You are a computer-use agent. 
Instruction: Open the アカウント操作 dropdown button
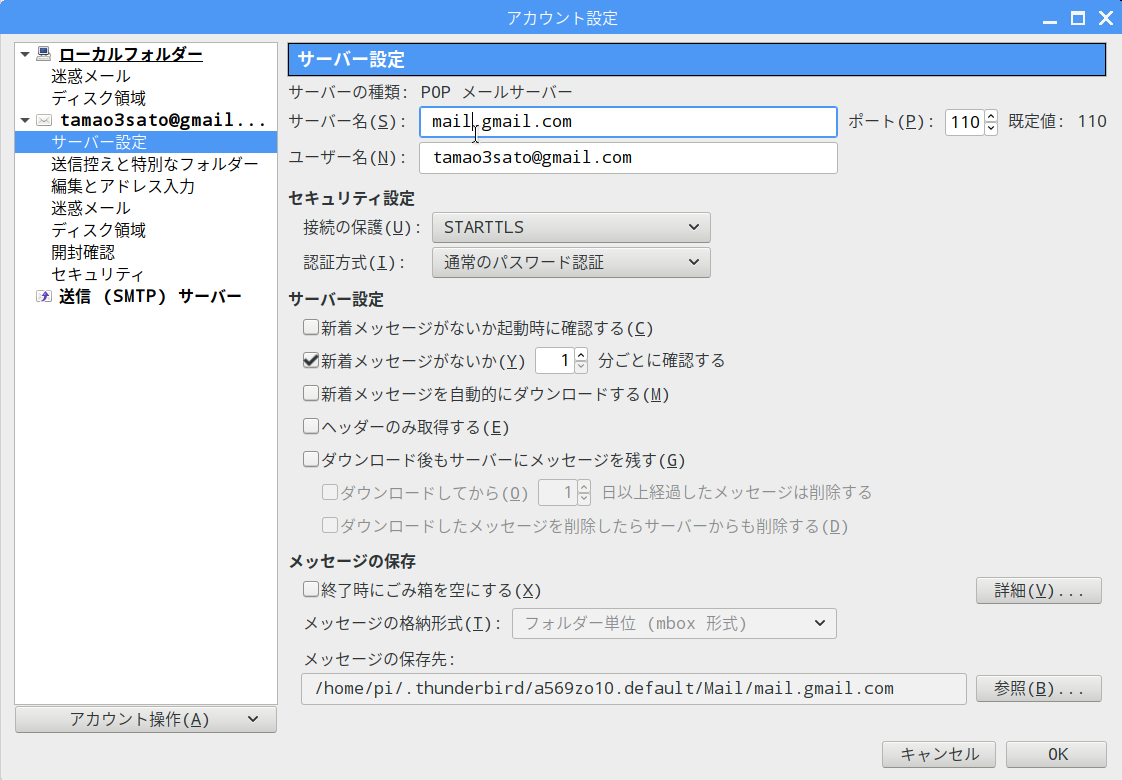tap(146, 719)
